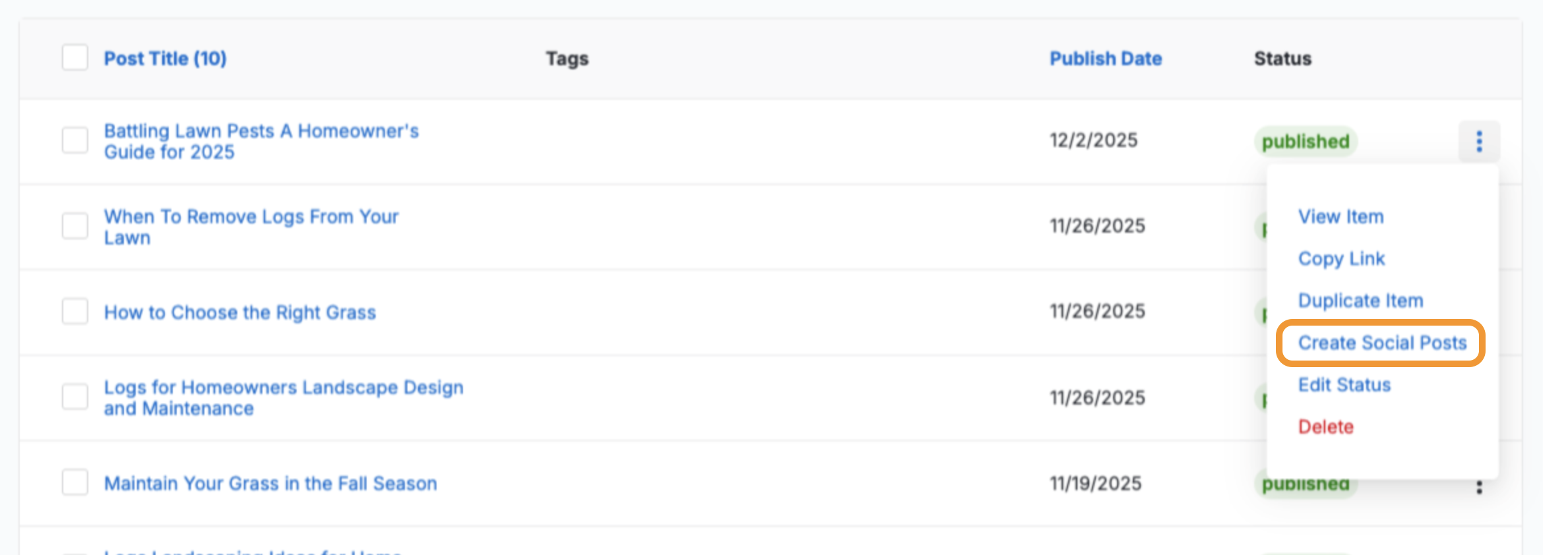1568x555 pixels.
Task: Open the Battling Lawn Pests post title link
Action: tap(261, 141)
